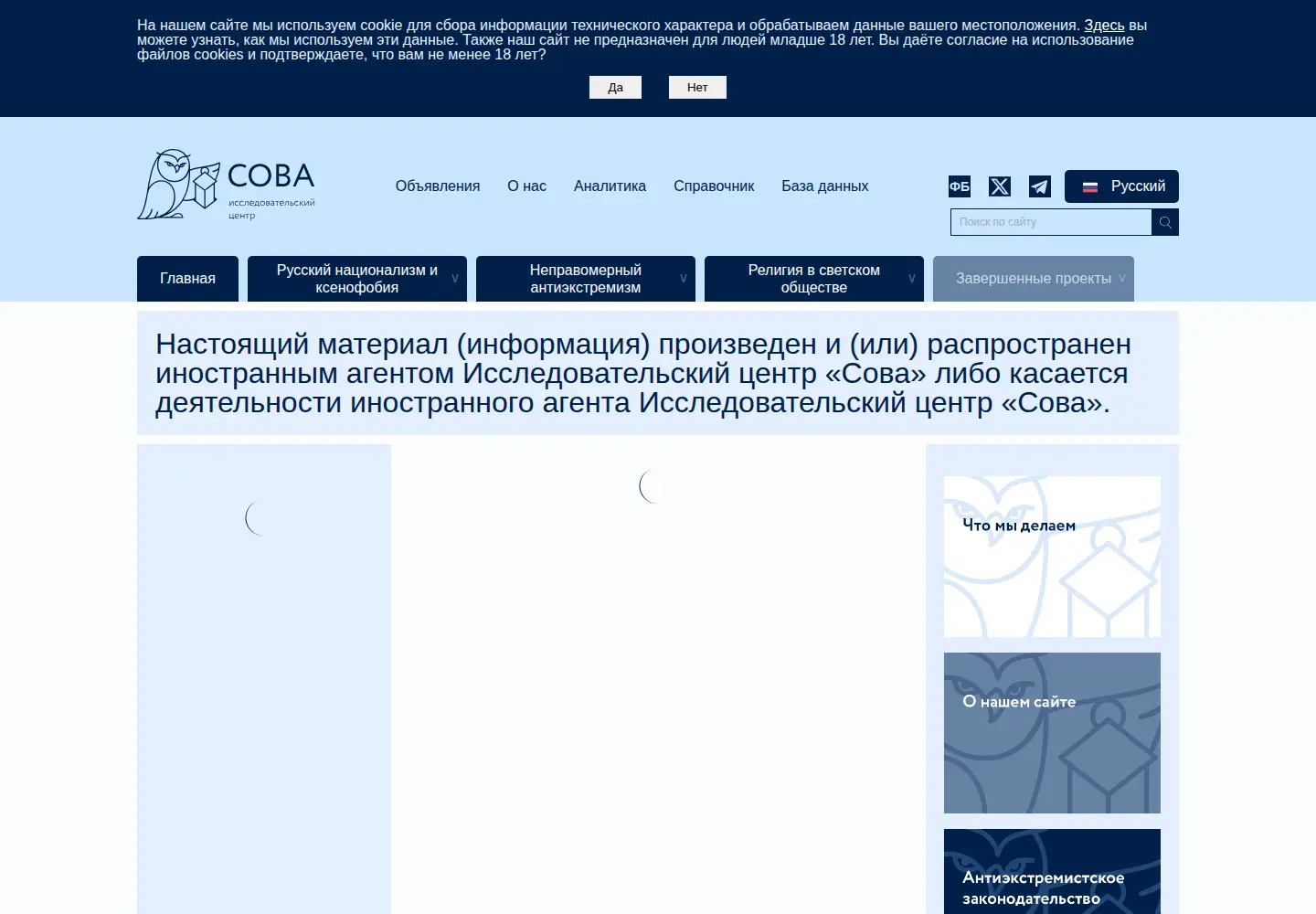Open the Что мы делаем card

point(1052,557)
